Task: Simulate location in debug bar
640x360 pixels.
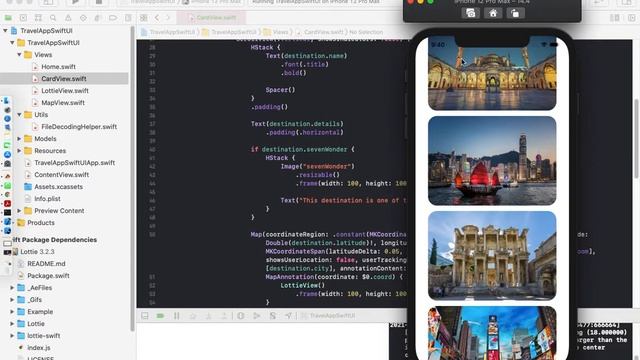Action: (x=289, y=316)
